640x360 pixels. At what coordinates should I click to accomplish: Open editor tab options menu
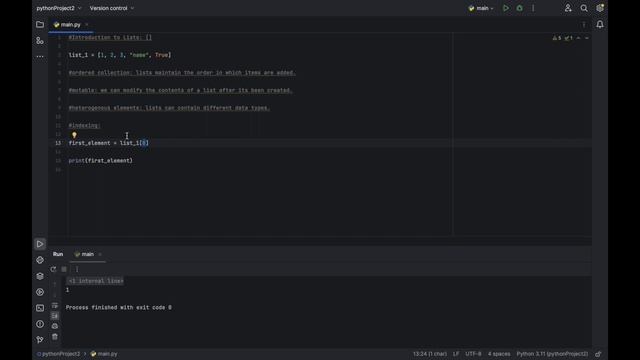coord(584,24)
